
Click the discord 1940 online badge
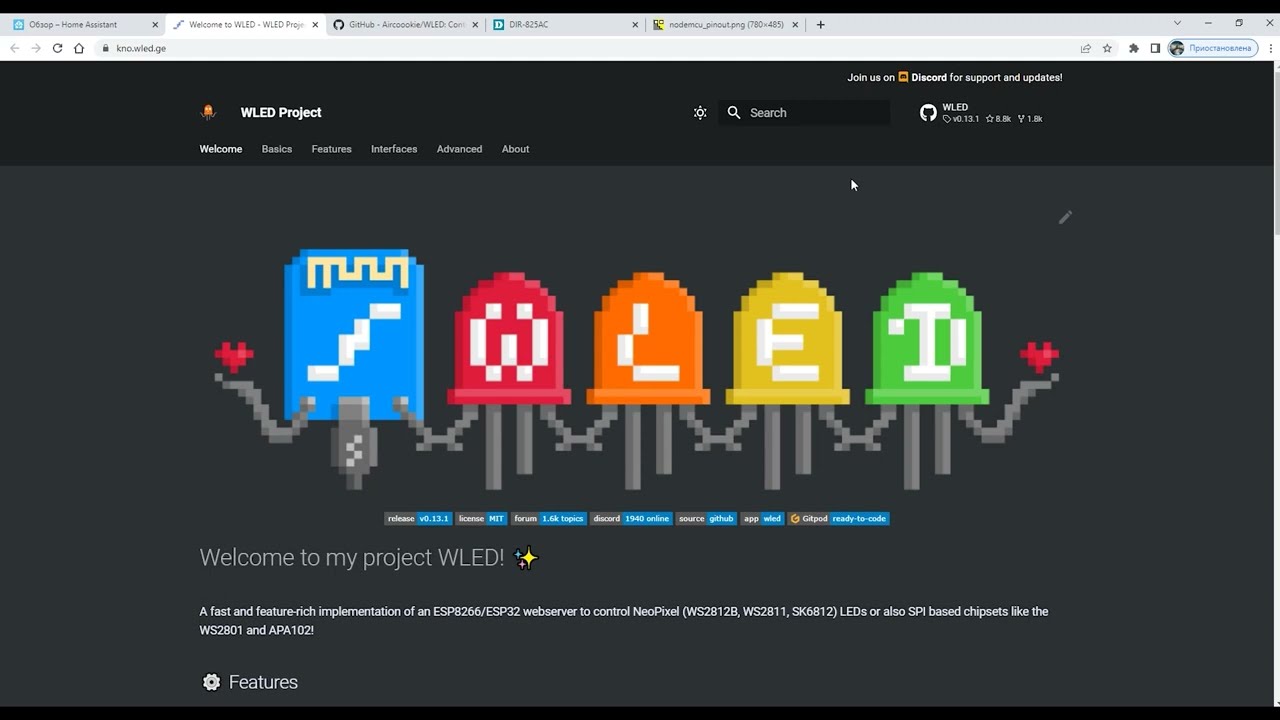[631, 518]
